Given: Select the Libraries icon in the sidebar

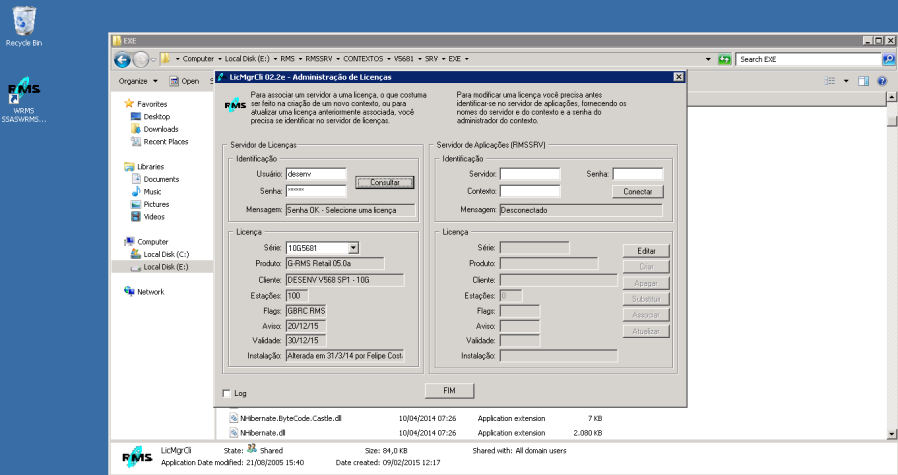Looking at the screenshot, I should 129,167.
